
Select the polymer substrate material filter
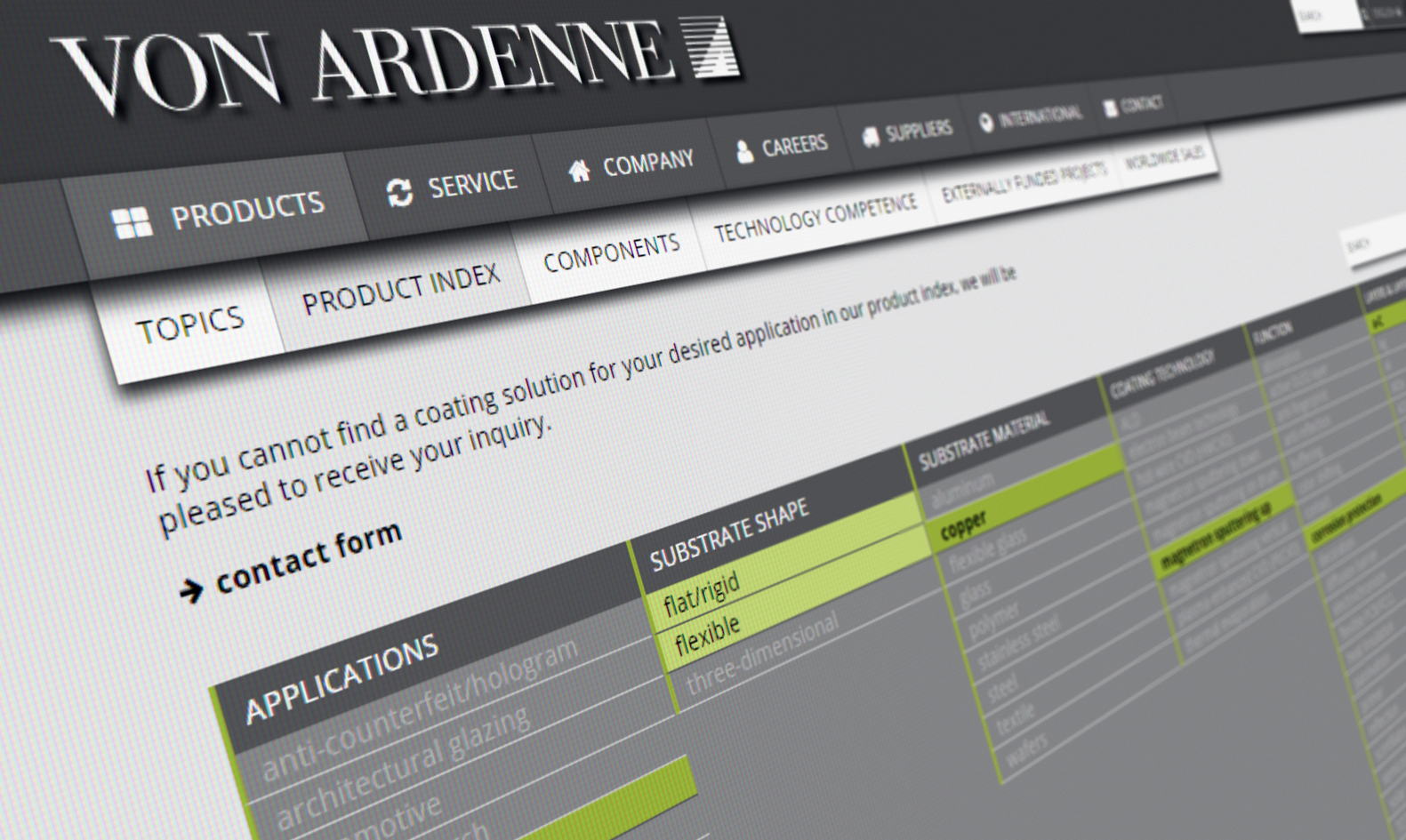(995, 620)
